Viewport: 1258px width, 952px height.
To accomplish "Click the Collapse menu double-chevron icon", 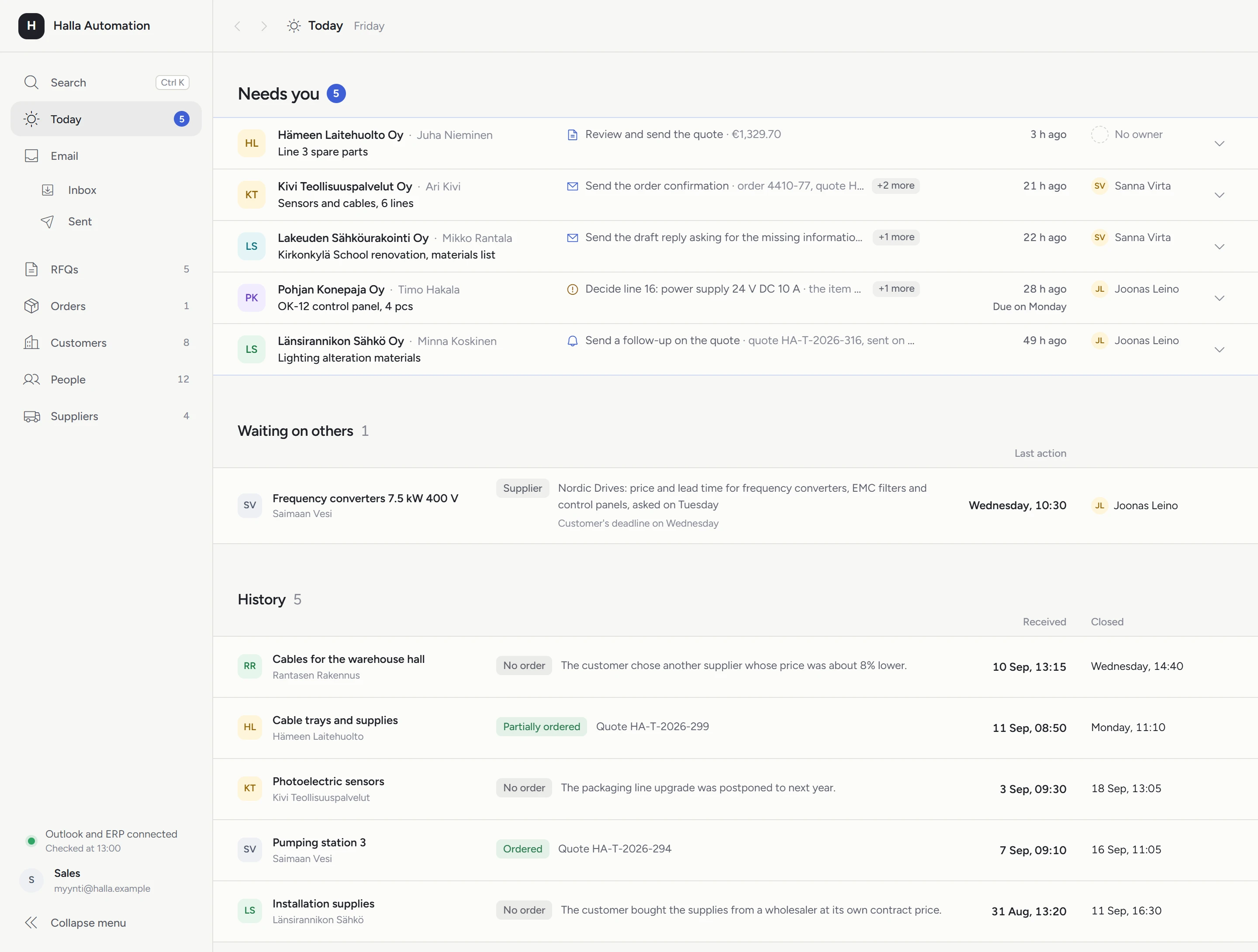I will click(x=31, y=922).
